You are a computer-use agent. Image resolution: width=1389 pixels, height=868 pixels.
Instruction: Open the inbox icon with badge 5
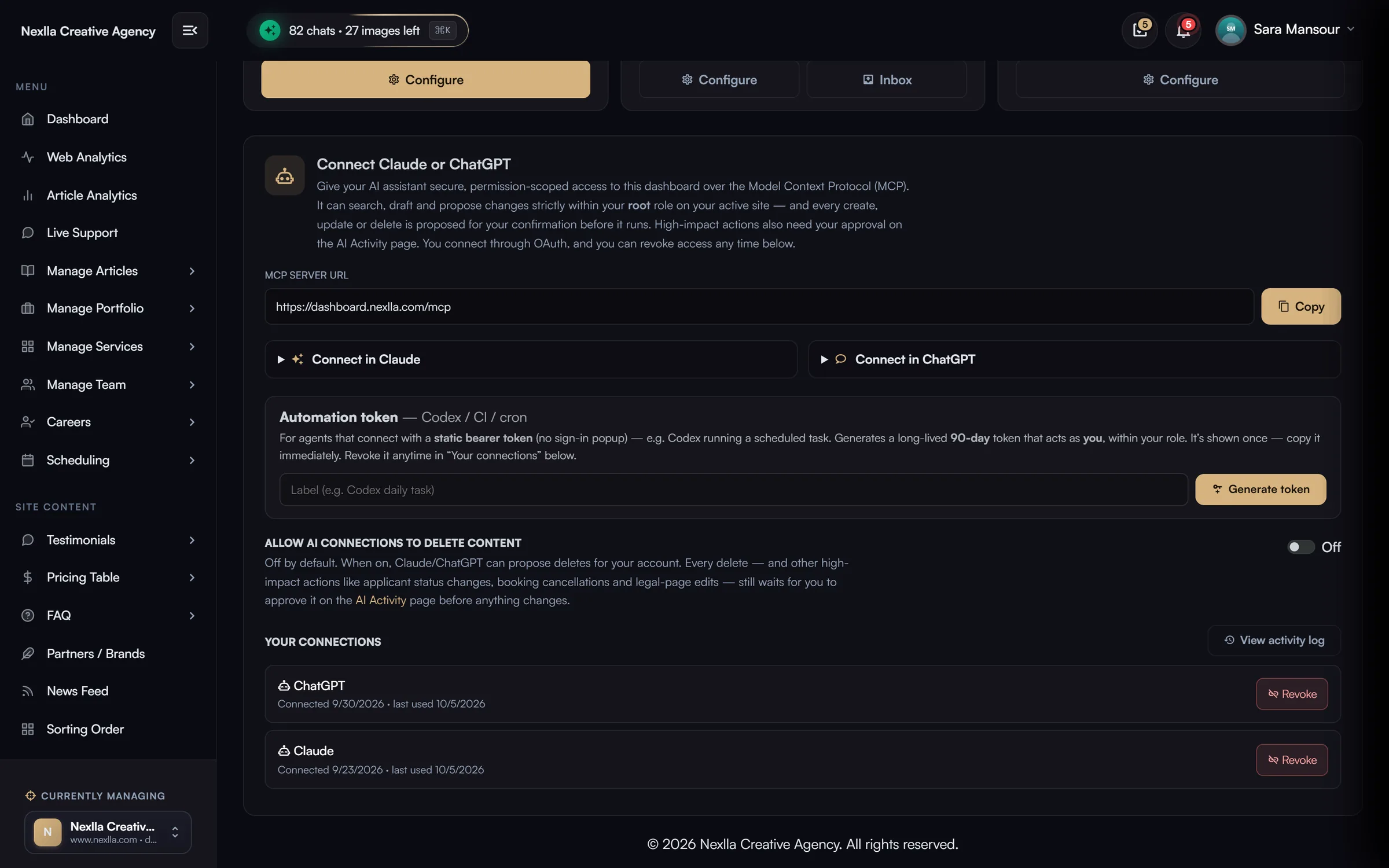(x=1140, y=30)
